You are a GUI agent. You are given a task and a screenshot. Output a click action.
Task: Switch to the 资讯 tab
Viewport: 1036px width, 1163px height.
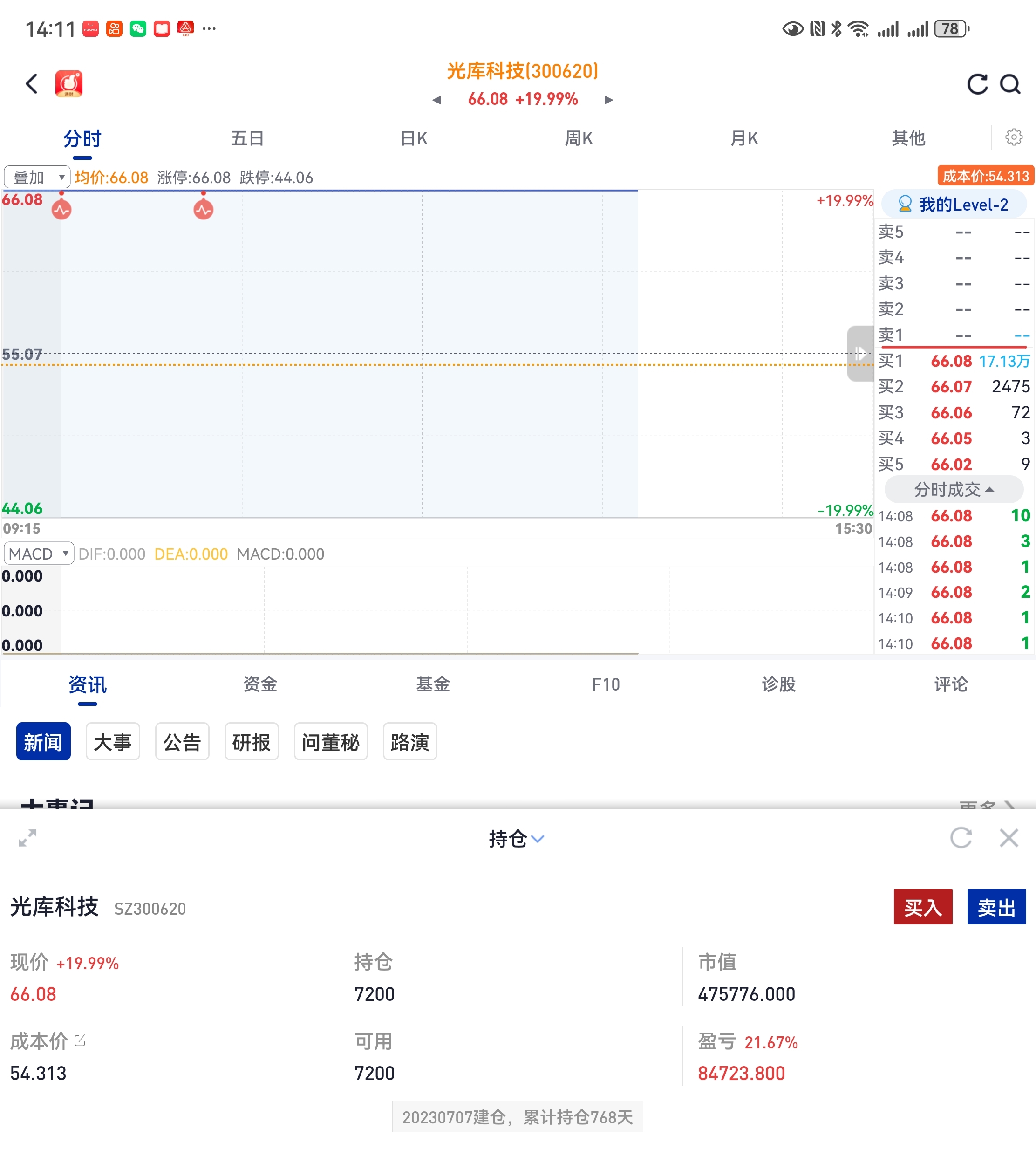(87, 684)
